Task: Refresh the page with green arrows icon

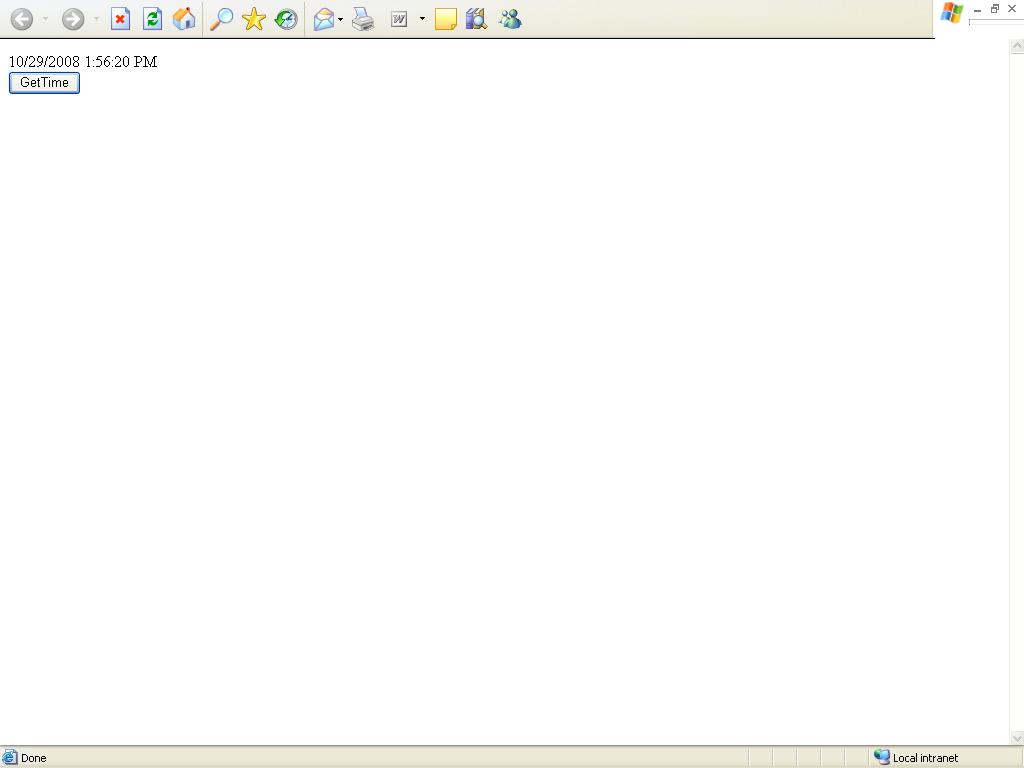Action: pos(152,19)
